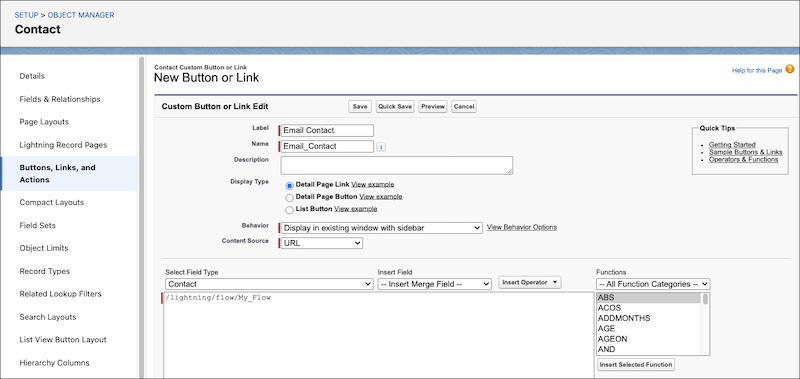Open Operators & Functions quick tip
Screen dimensions: 800x379
click(743, 159)
